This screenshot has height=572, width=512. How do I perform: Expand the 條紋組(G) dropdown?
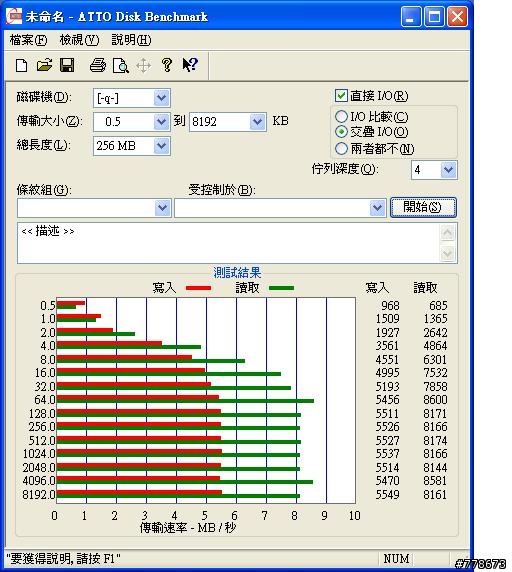tap(163, 208)
